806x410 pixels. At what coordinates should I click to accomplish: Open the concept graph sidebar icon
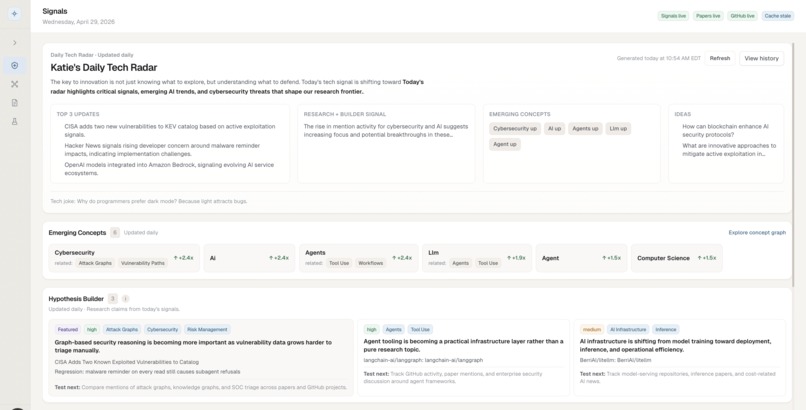click(x=14, y=84)
